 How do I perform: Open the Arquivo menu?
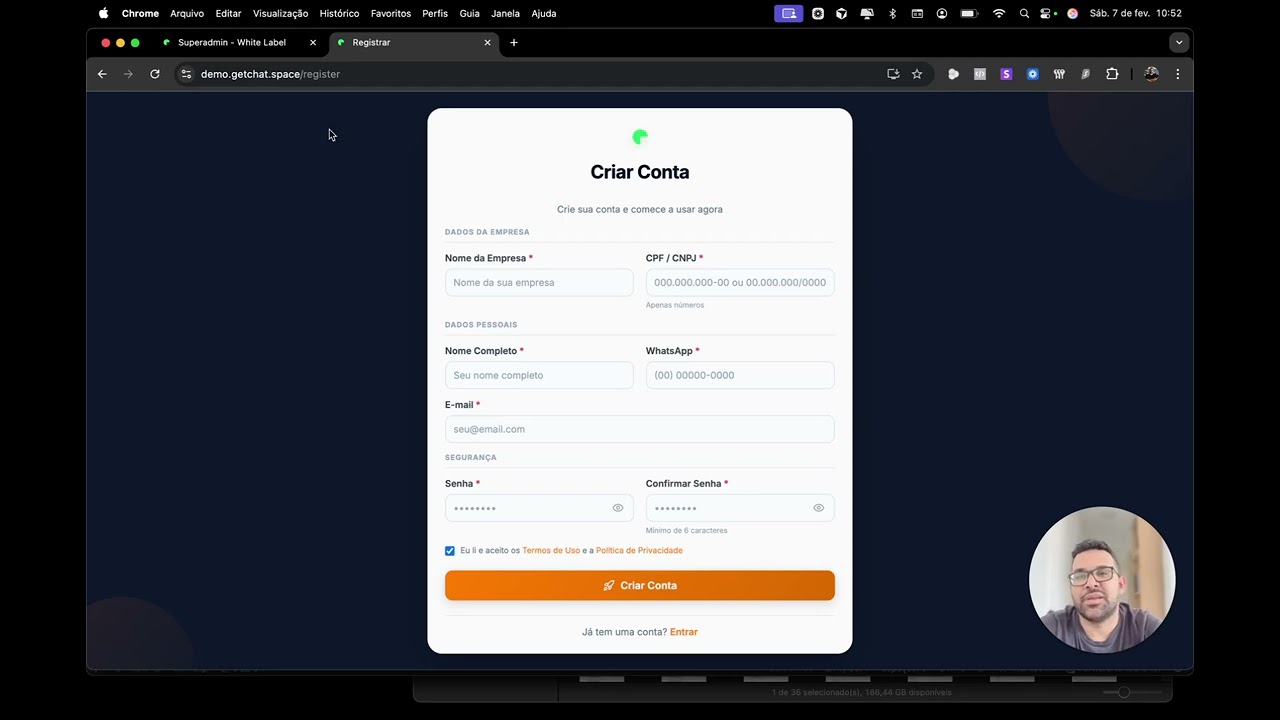pos(187,13)
